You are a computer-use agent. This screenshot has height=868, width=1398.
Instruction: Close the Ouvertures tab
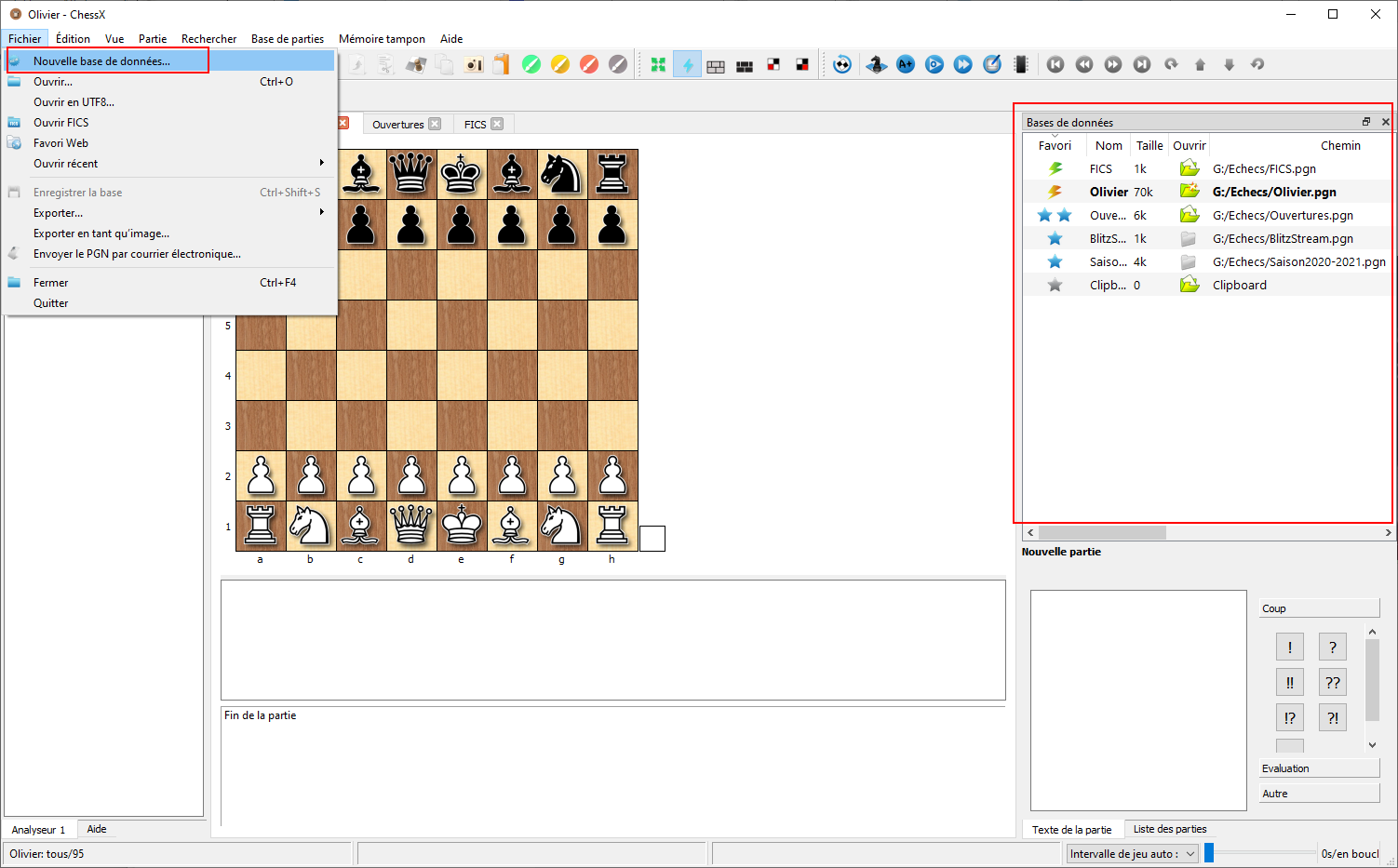(x=435, y=124)
